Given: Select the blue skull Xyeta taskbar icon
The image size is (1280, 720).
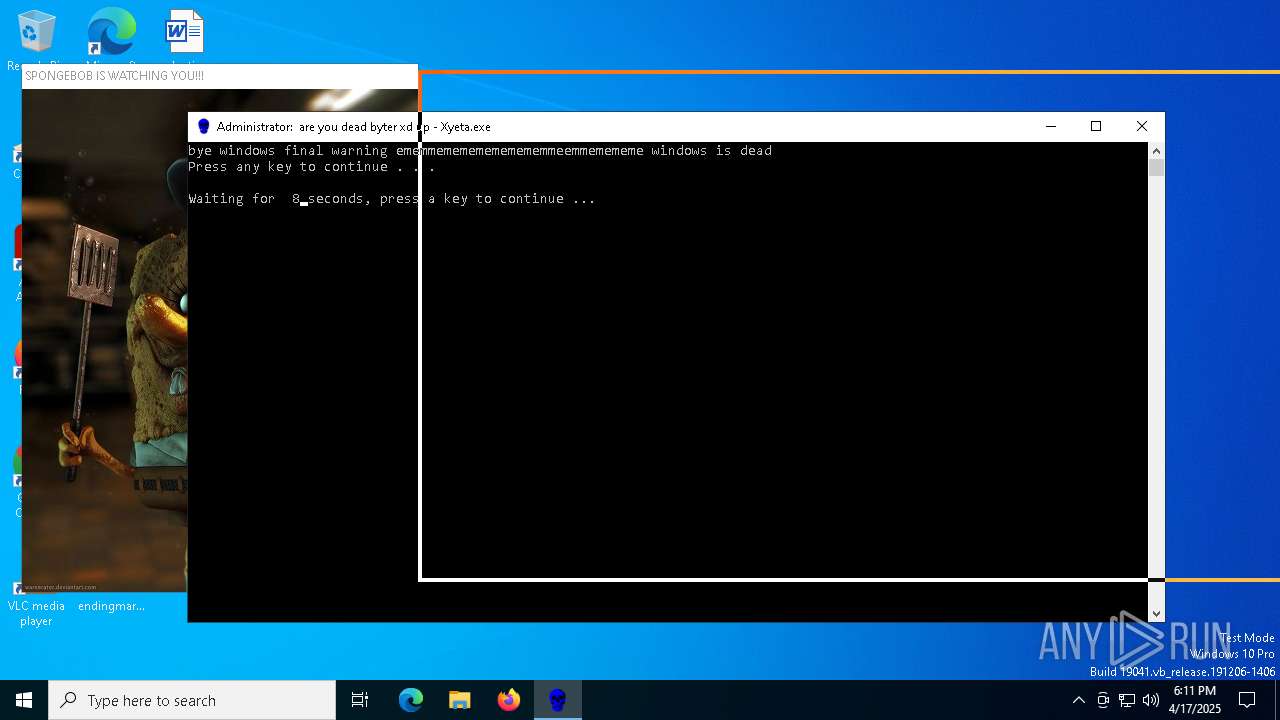Looking at the screenshot, I should coord(558,700).
